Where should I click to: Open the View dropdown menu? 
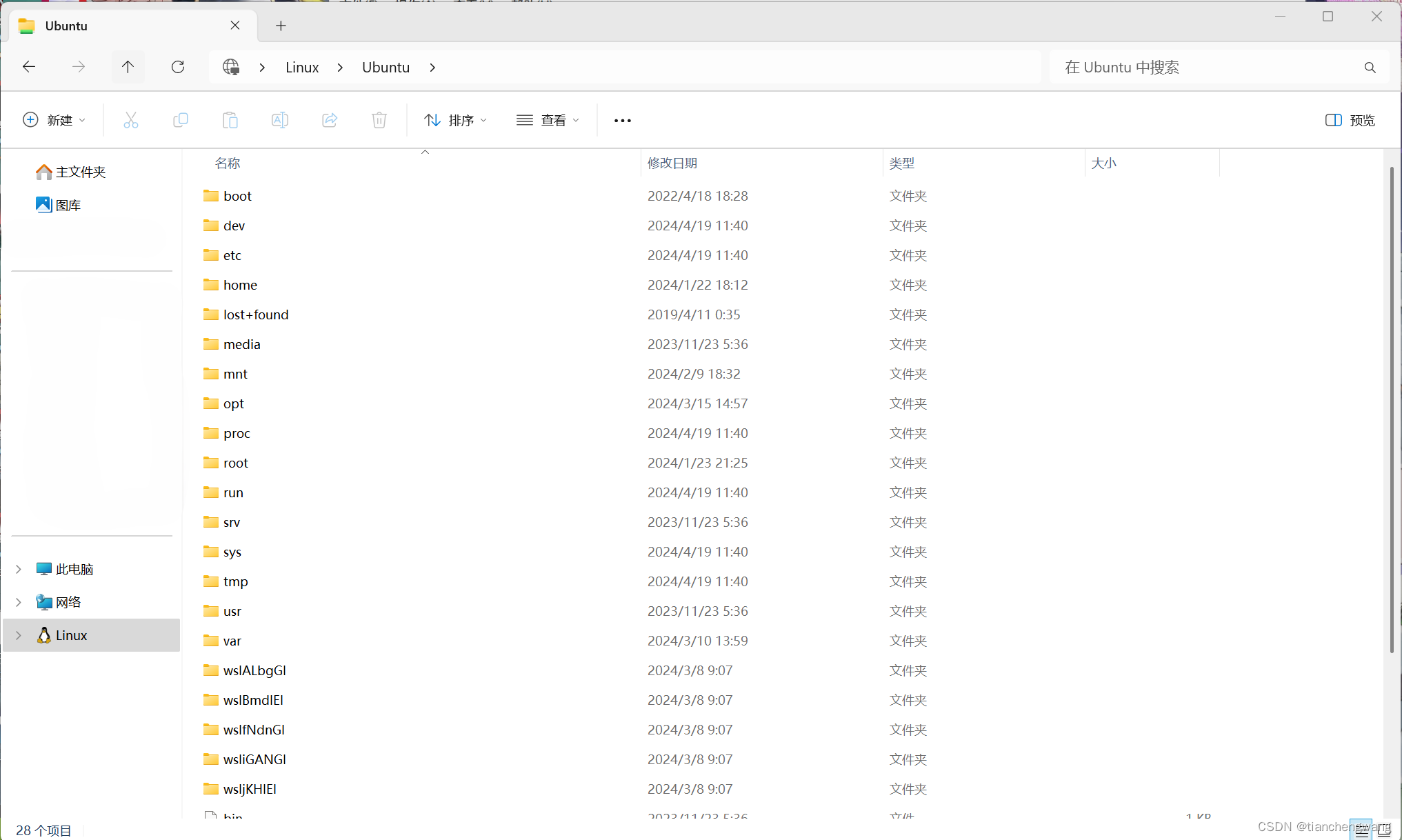point(548,120)
